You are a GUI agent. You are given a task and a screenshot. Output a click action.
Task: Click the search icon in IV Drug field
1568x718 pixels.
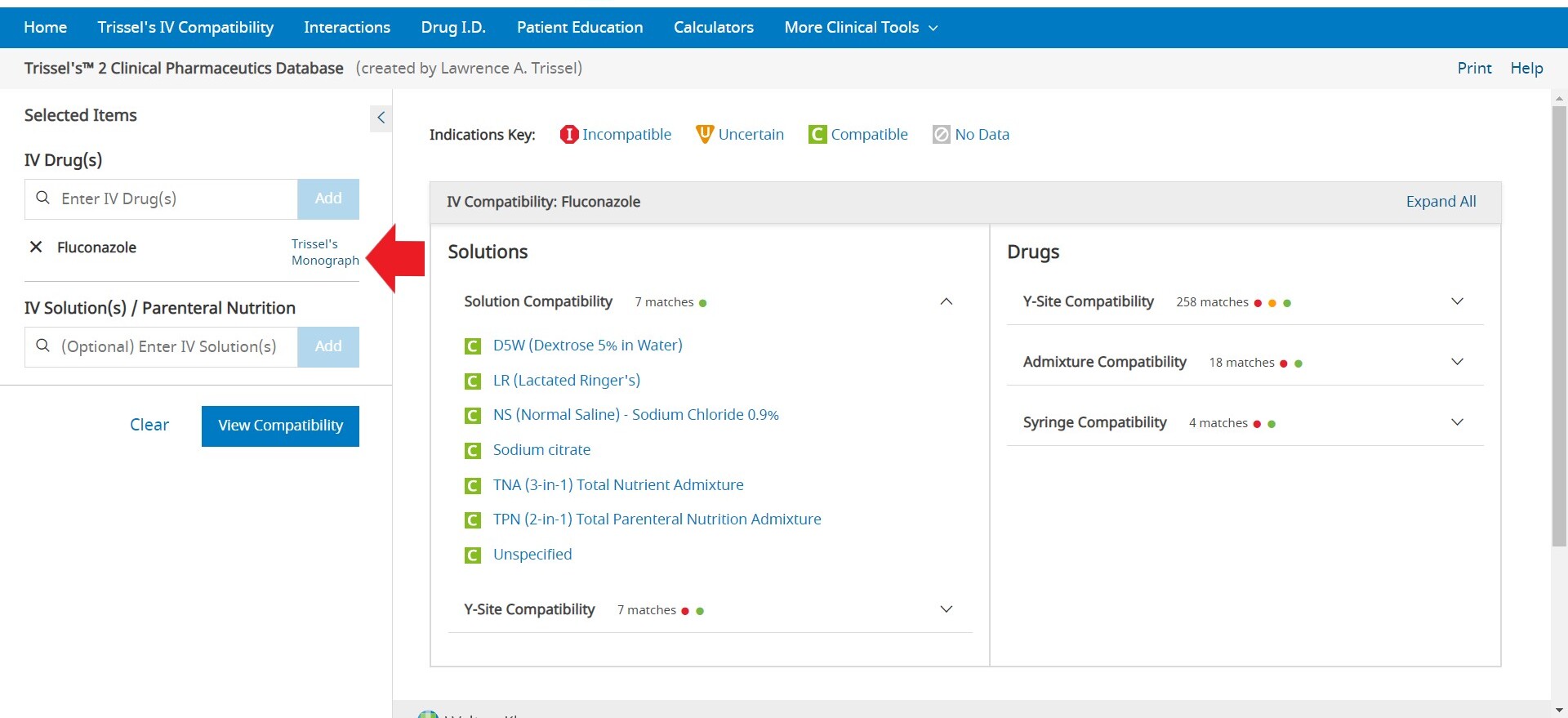point(43,198)
